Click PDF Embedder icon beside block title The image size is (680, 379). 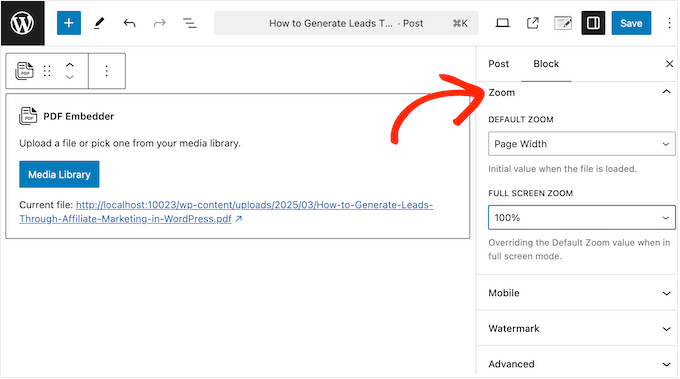click(x=28, y=116)
